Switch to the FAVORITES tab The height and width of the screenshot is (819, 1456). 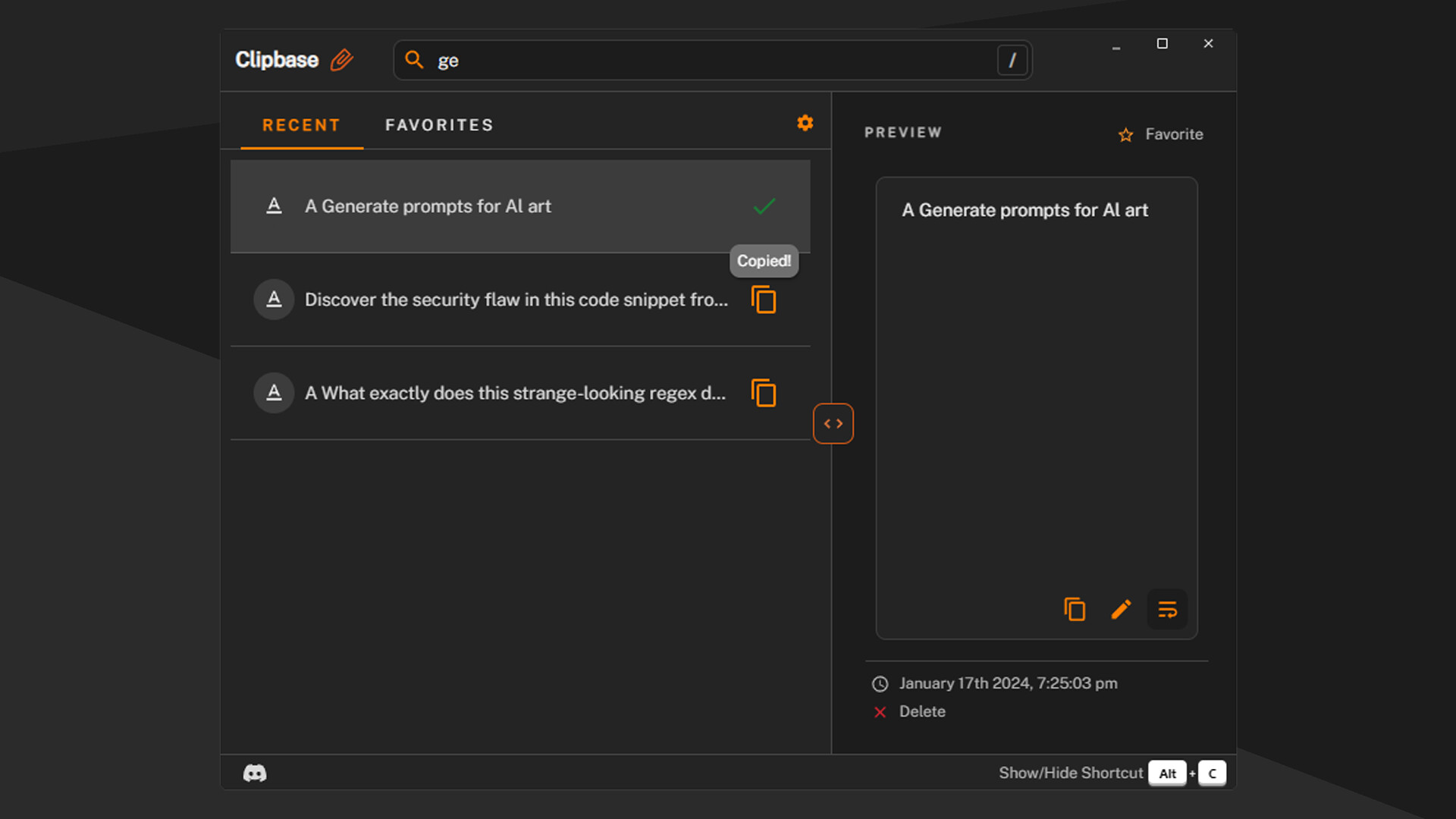click(x=438, y=124)
